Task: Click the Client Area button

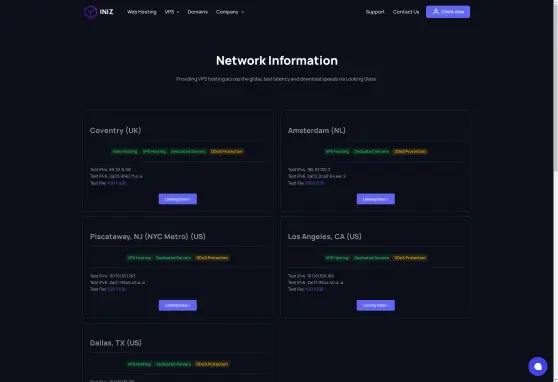Action: coord(448,12)
